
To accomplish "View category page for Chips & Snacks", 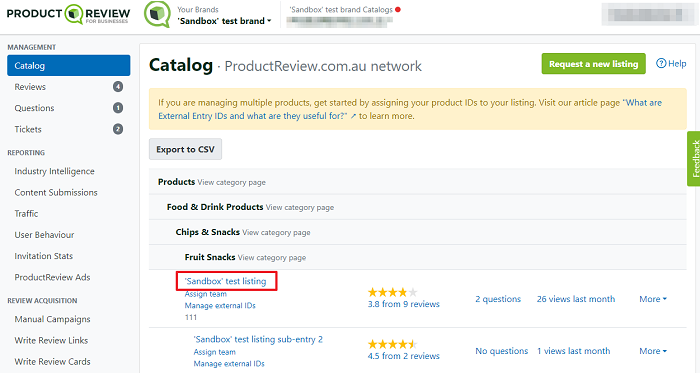I will click(276, 232).
